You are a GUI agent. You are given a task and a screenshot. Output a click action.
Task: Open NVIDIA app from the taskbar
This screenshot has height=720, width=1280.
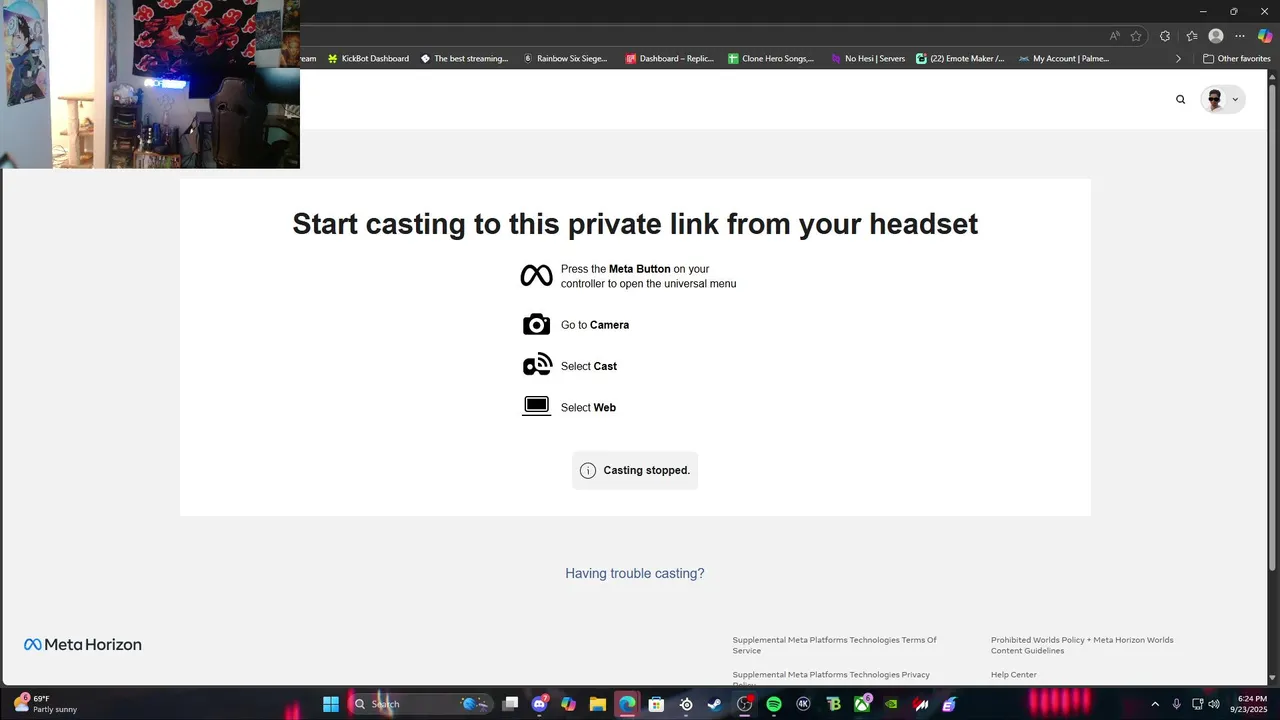tap(891, 704)
